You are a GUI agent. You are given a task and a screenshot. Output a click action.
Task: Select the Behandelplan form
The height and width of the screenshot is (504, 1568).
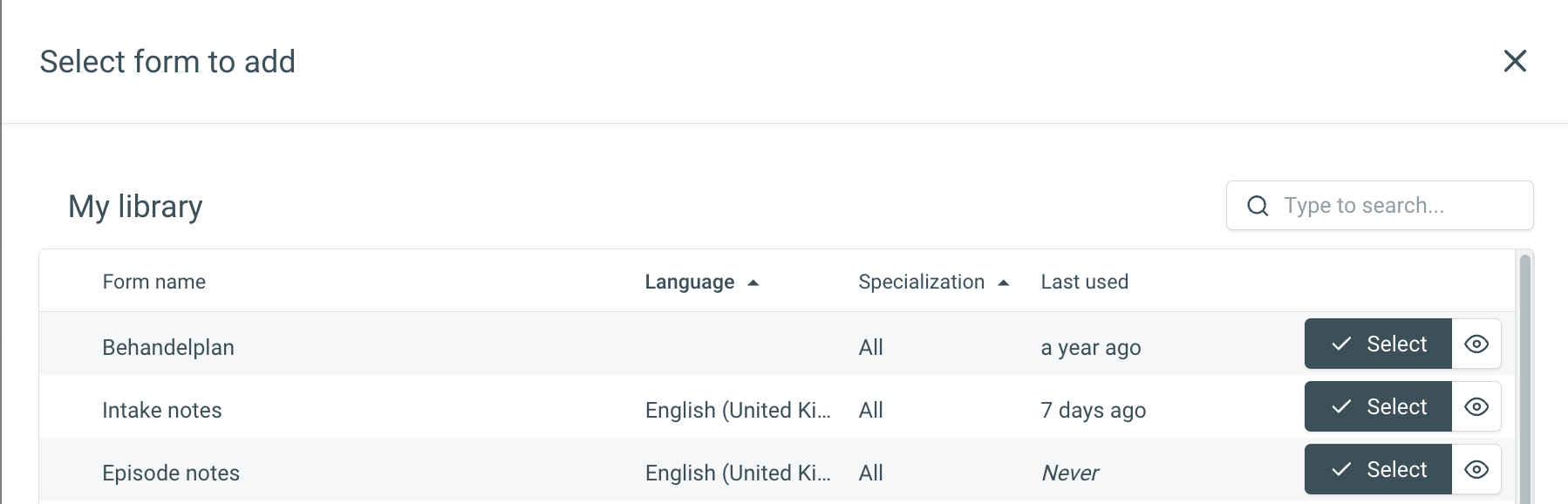coord(1378,344)
